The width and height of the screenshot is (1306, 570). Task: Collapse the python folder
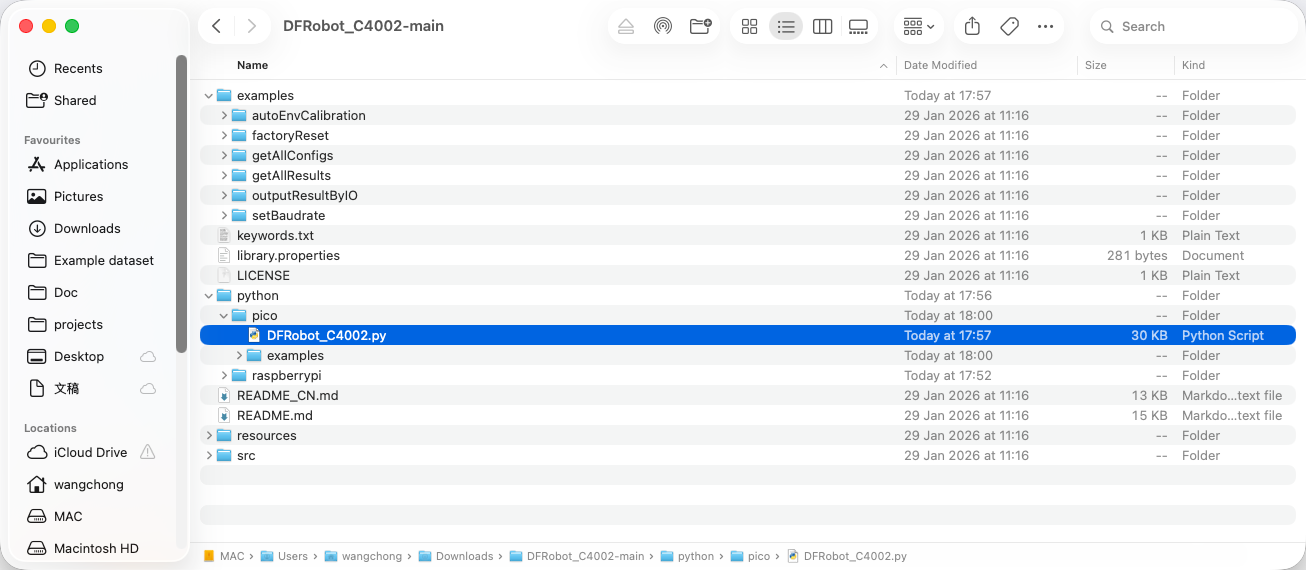coord(209,296)
